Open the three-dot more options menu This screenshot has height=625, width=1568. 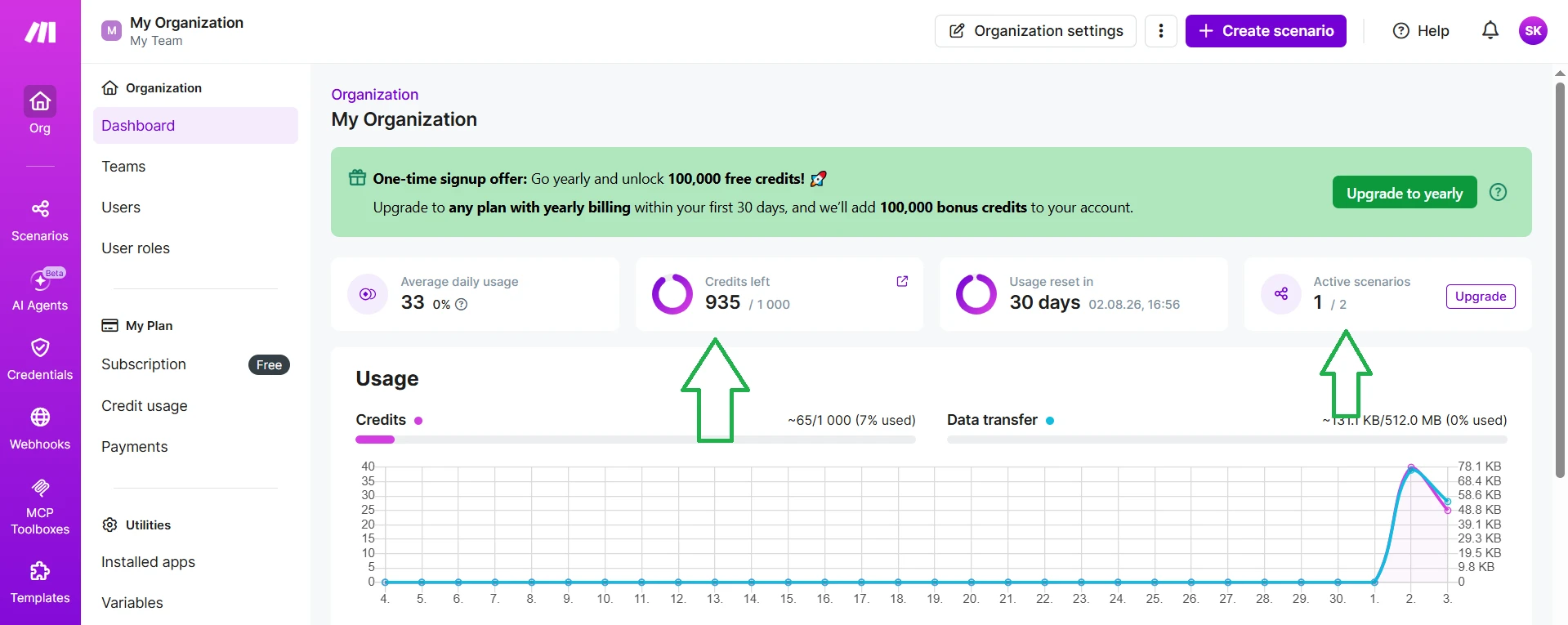coord(1160,31)
